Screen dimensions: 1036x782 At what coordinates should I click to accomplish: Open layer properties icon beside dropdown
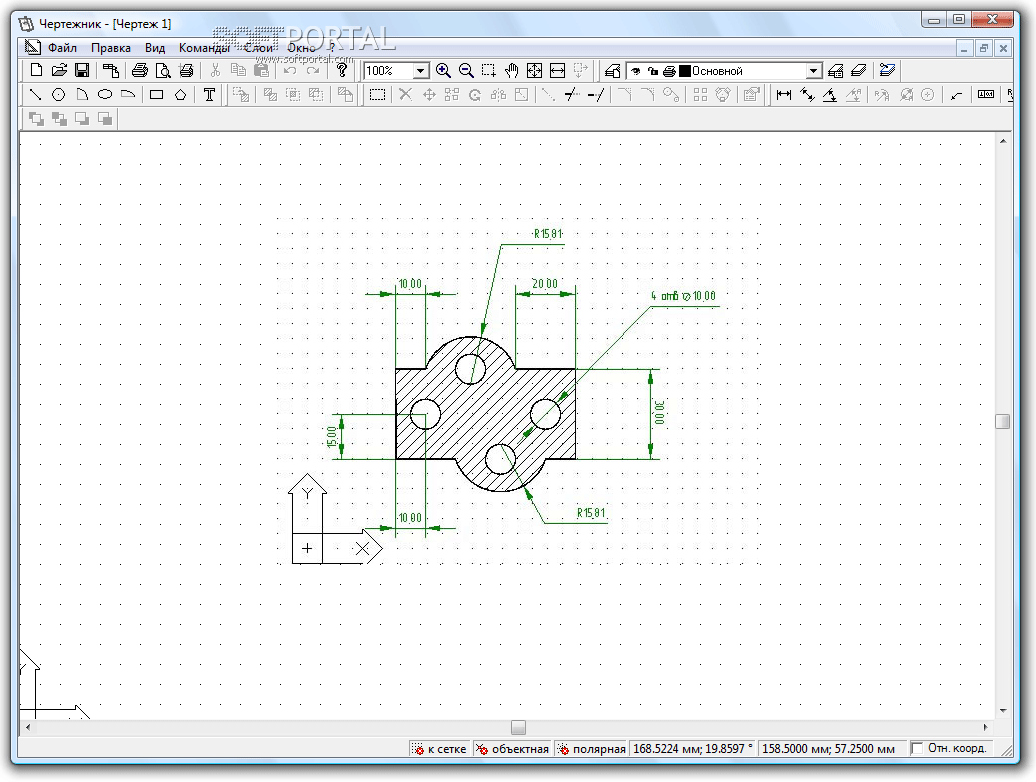coord(835,70)
